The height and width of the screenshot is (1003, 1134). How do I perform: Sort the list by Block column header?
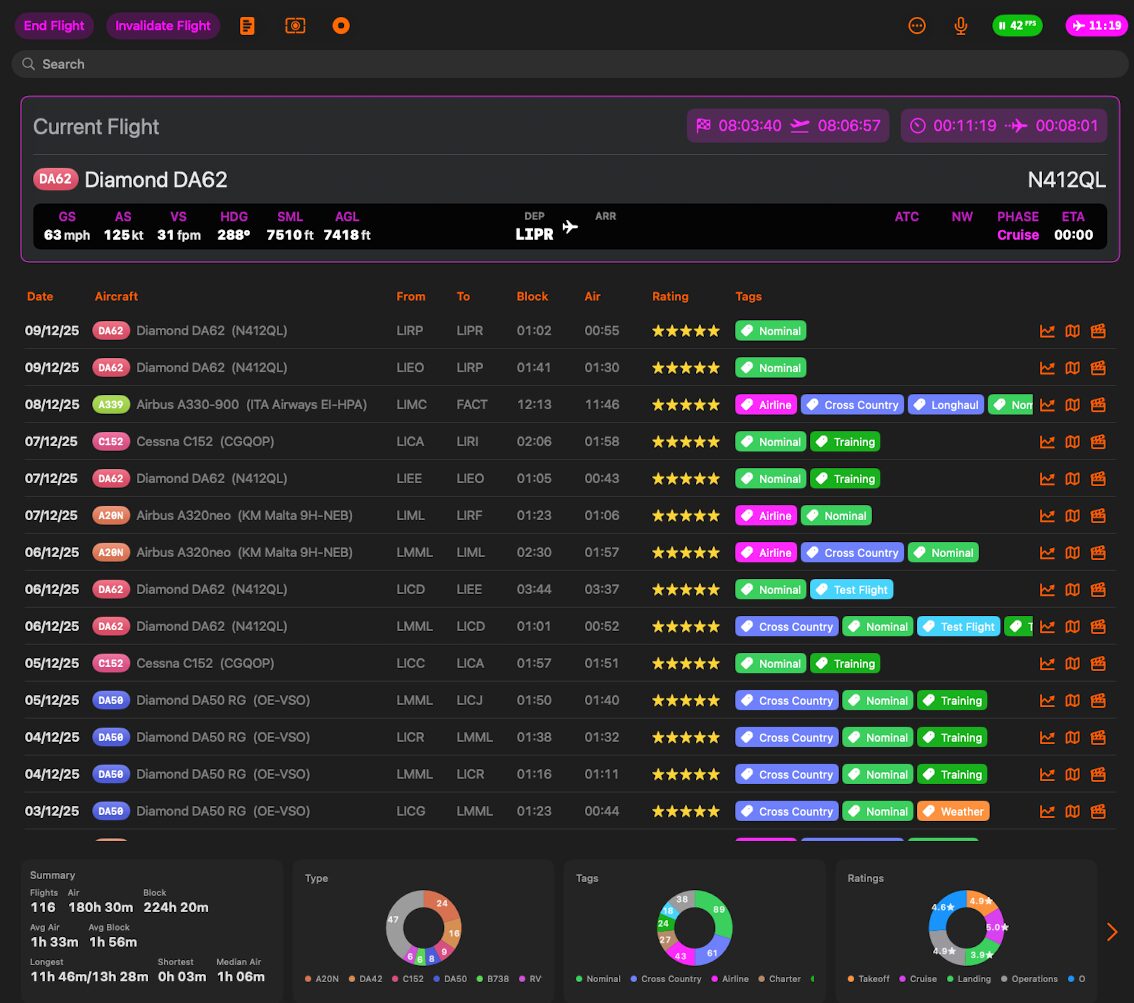point(532,297)
